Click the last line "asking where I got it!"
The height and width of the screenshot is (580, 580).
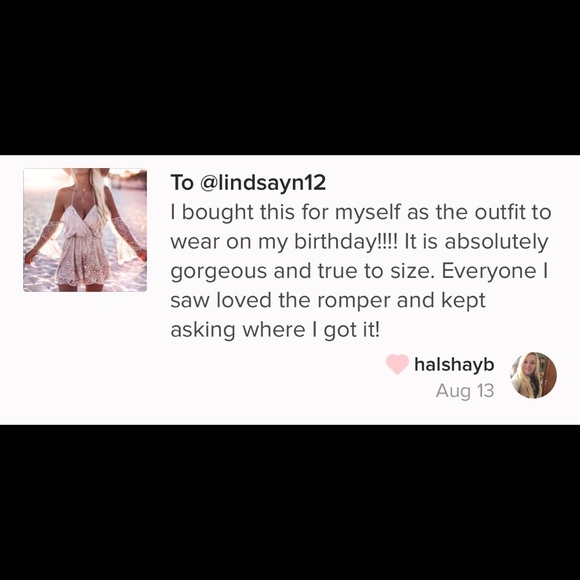pos(275,330)
